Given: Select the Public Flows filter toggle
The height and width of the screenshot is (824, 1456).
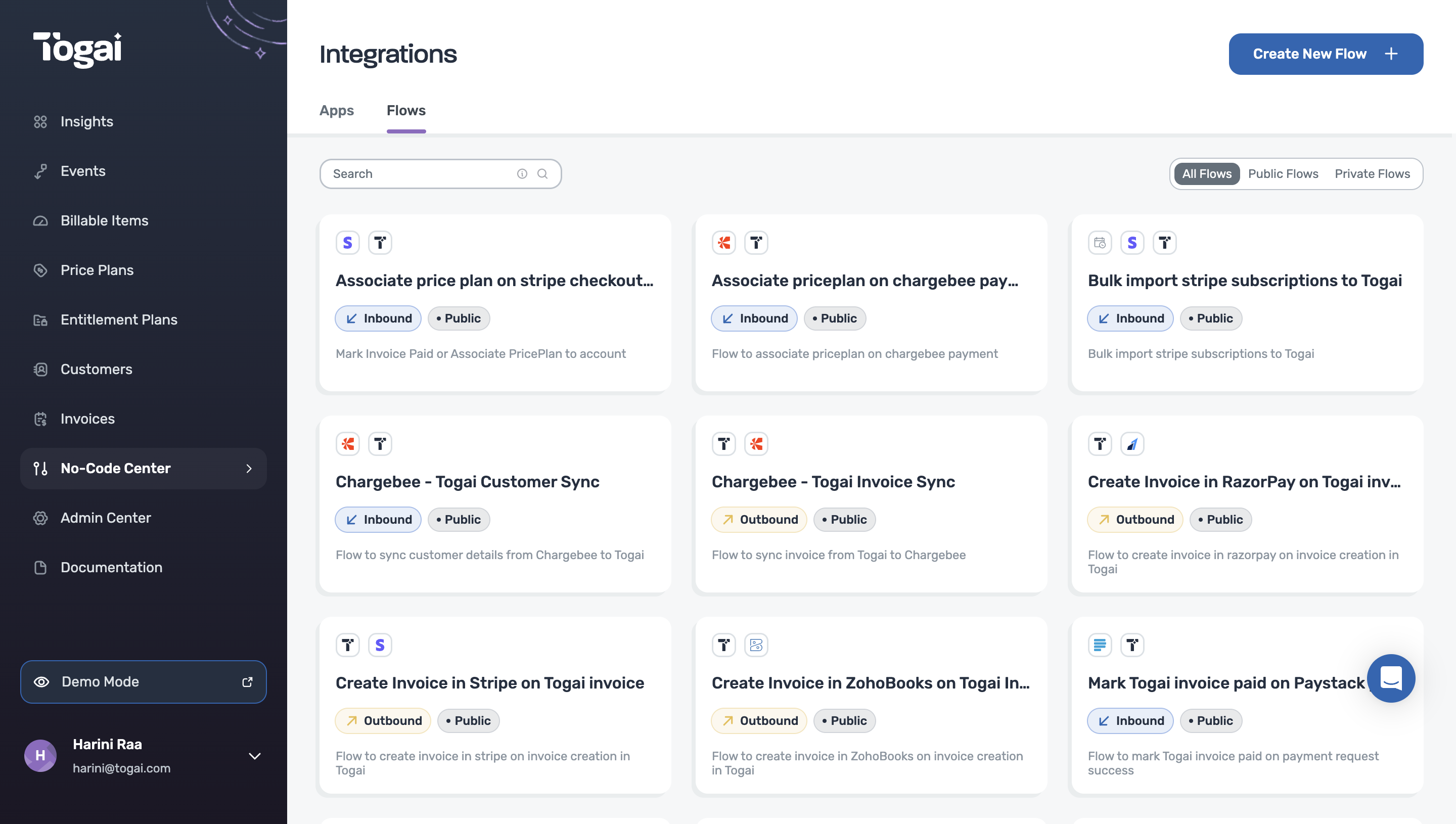Looking at the screenshot, I should coord(1284,173).
